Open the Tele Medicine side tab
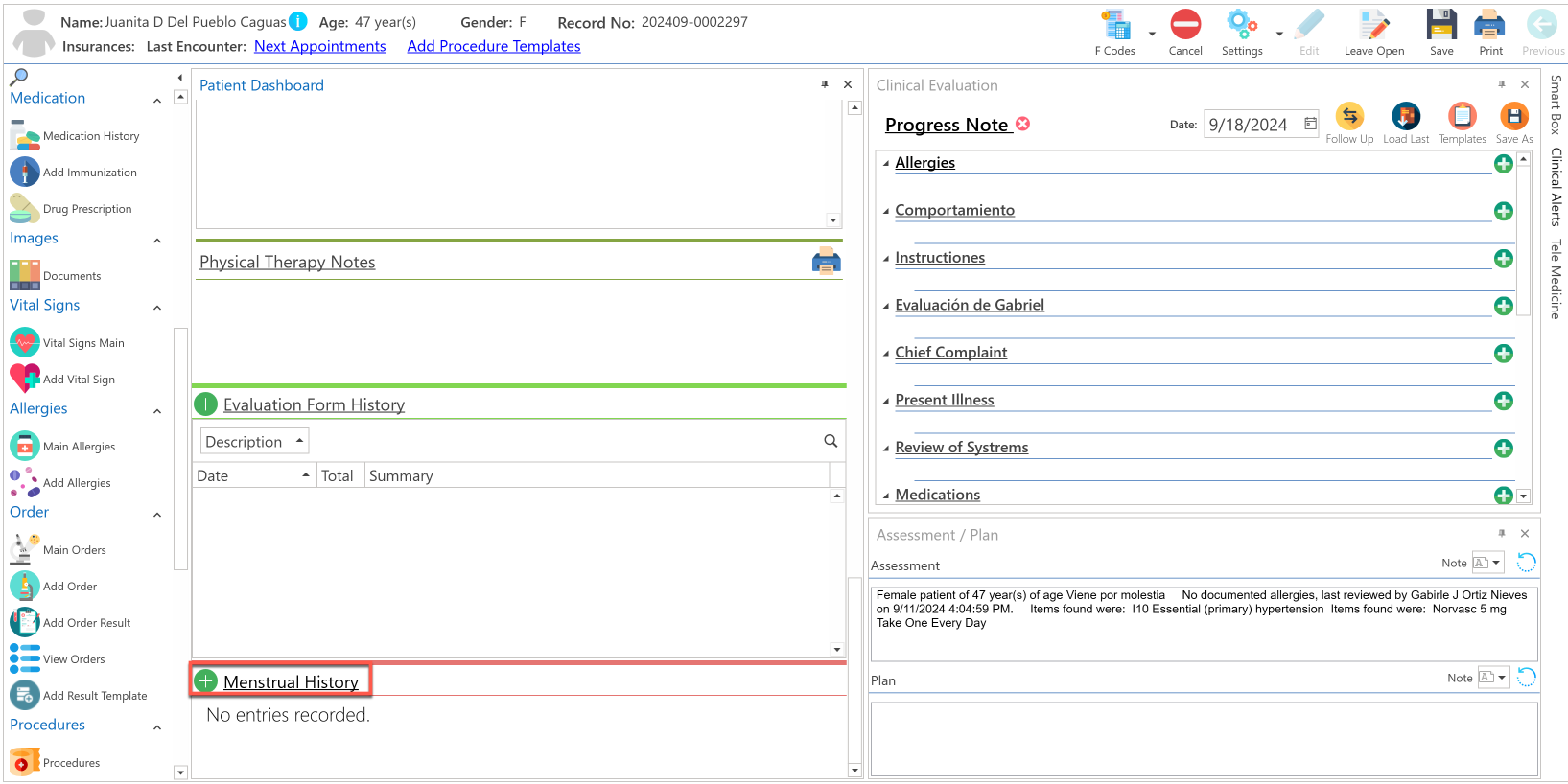 coord(1556,279)
